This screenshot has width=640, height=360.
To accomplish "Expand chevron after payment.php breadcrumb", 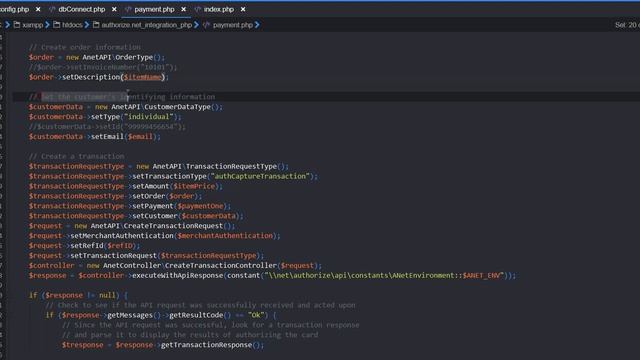I will tap(257, 25).
